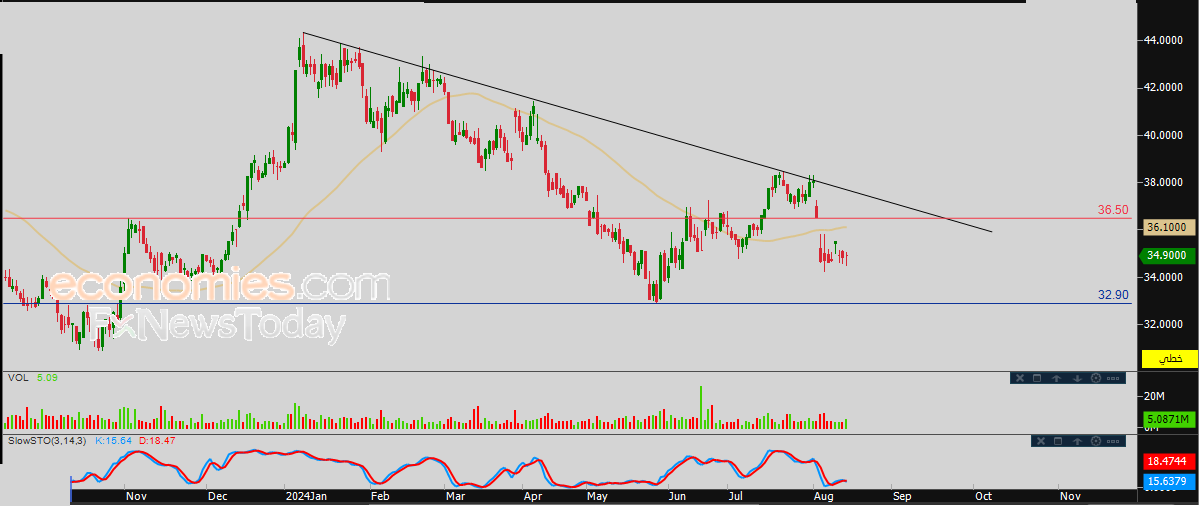Close the VOL volume indicator panel
The height and width of the screenshot is (506, 1199).
pyautogui.click(x=1020, y=378)
